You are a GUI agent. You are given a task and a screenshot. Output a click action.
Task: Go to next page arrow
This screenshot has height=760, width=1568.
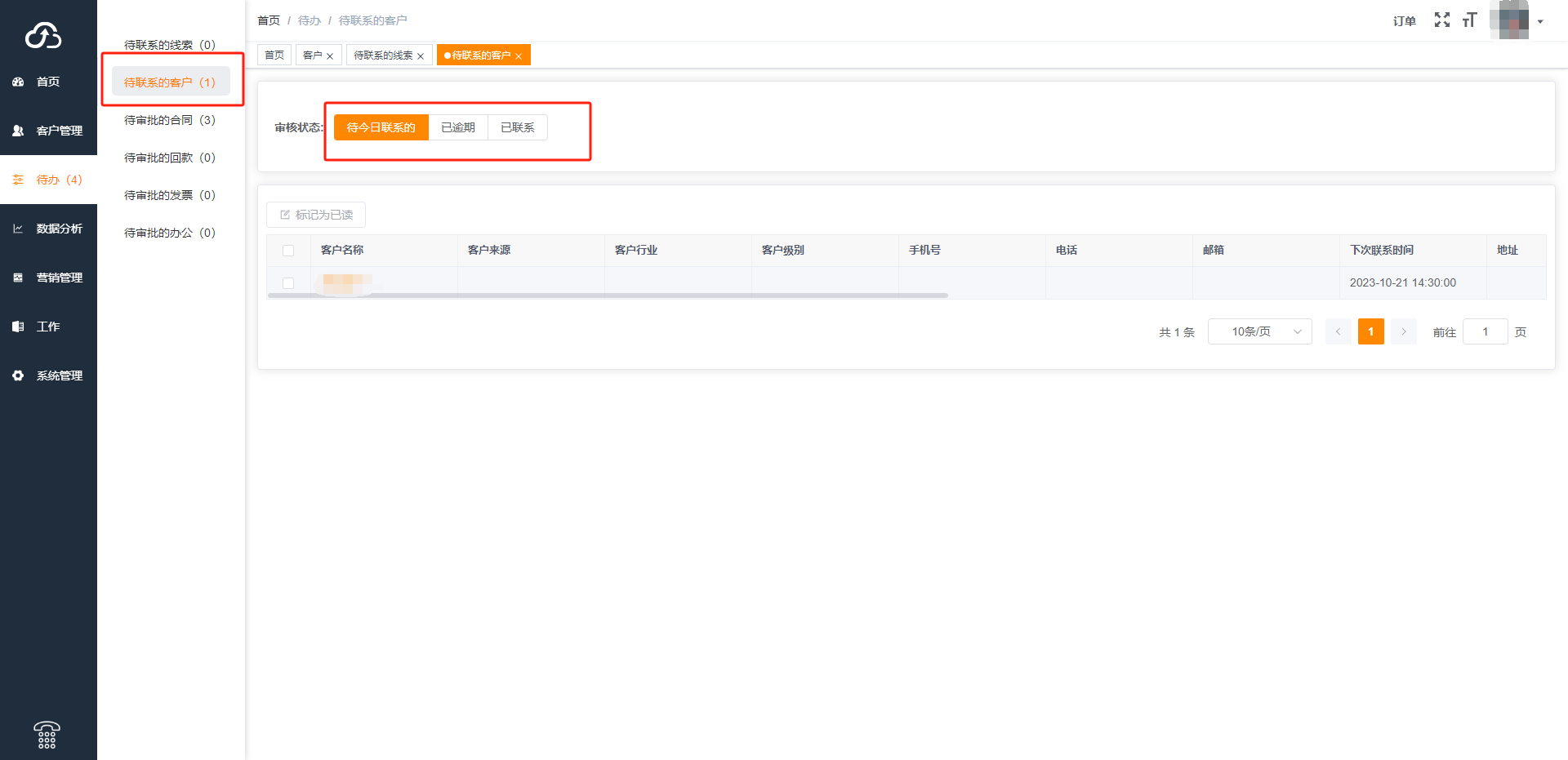coord(1404,331)
